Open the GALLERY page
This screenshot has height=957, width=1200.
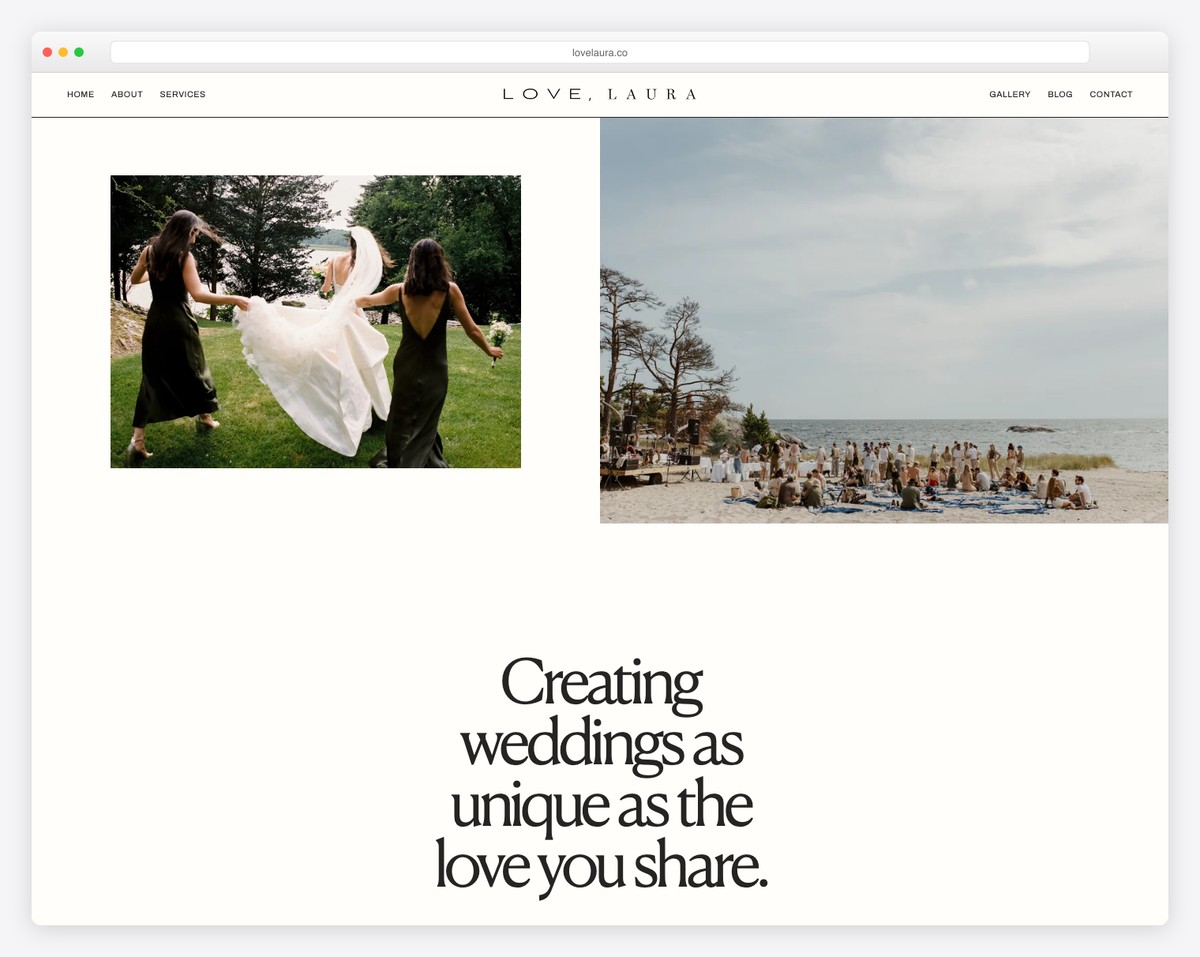1009,94
